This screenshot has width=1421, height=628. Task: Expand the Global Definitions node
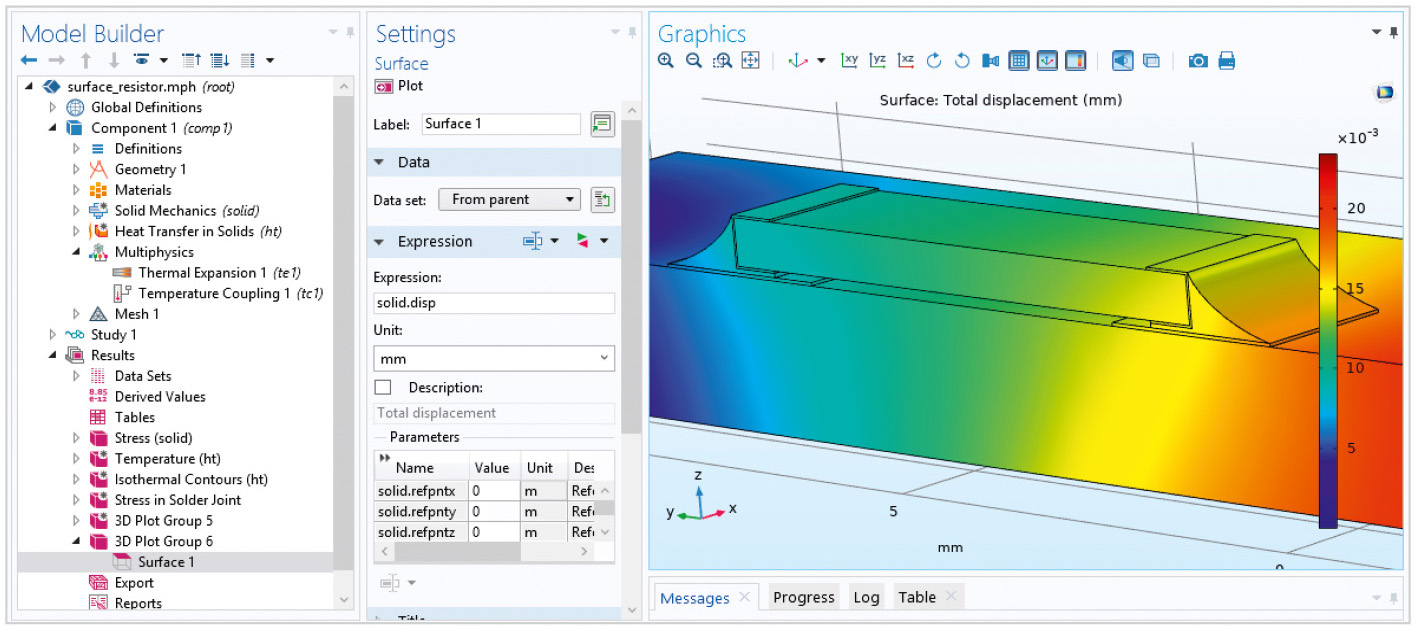click(x=52, y=107)
